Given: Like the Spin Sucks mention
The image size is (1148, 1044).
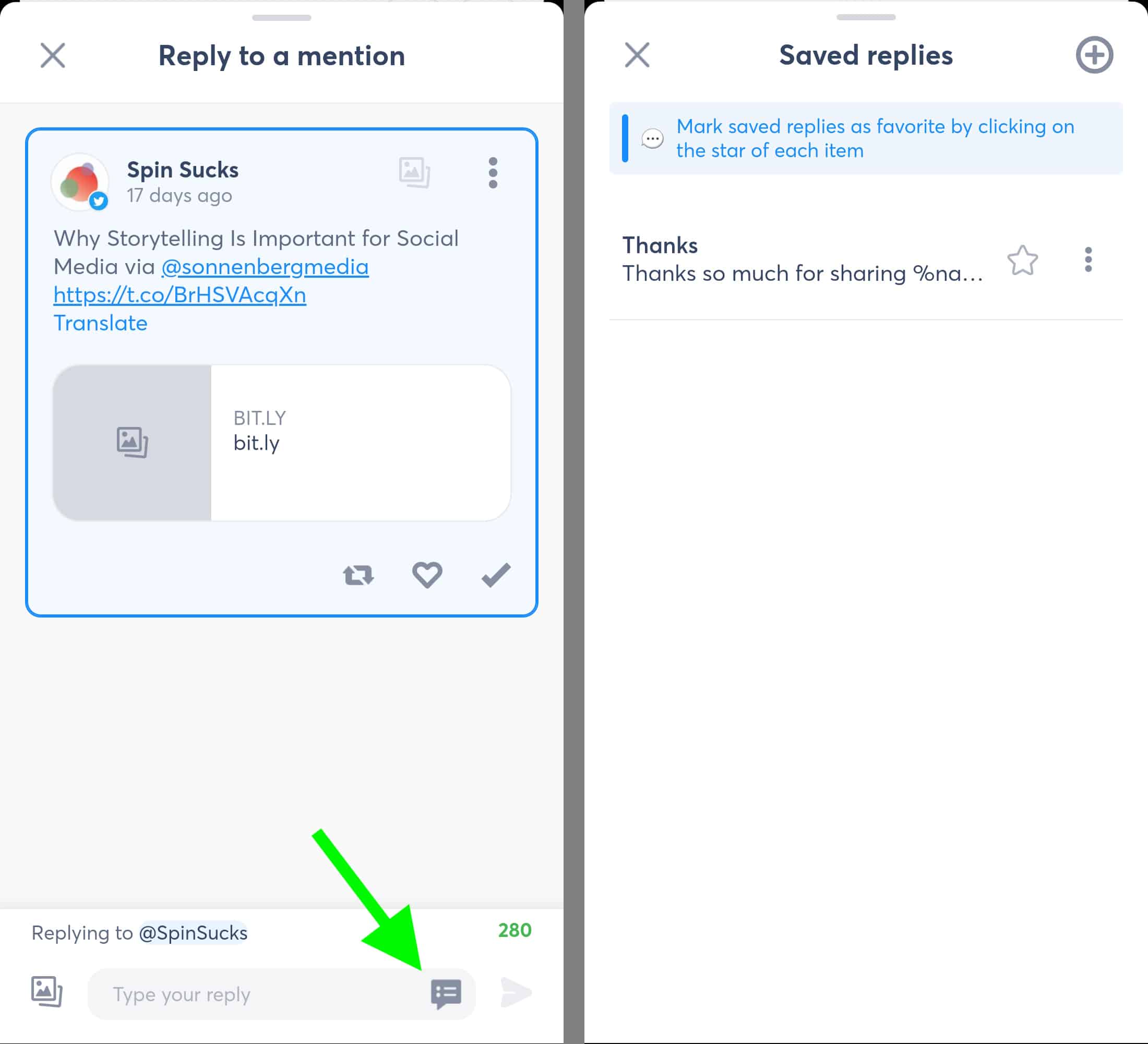Looking at the screenshot, I should [427, 575].
